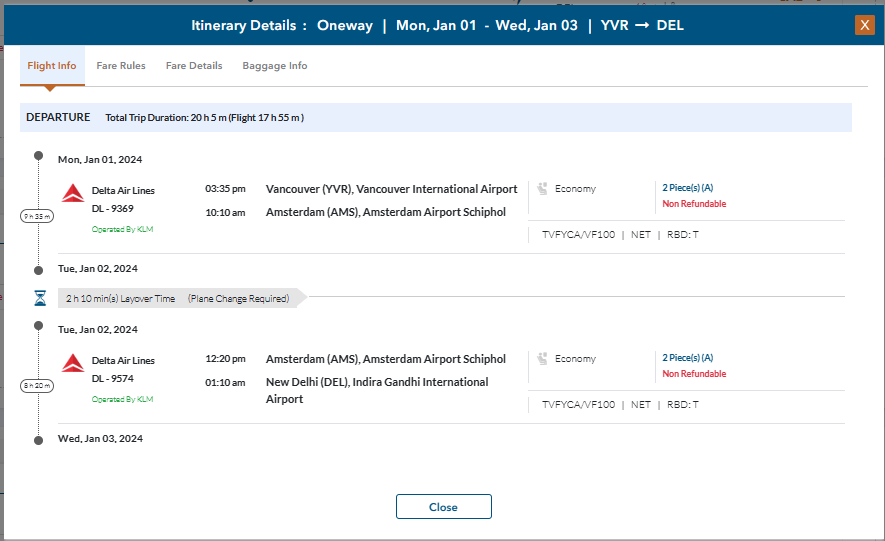Click the 2 h 10 min layover banner
Screen dimensions: 885x541
tap(178, 298)
